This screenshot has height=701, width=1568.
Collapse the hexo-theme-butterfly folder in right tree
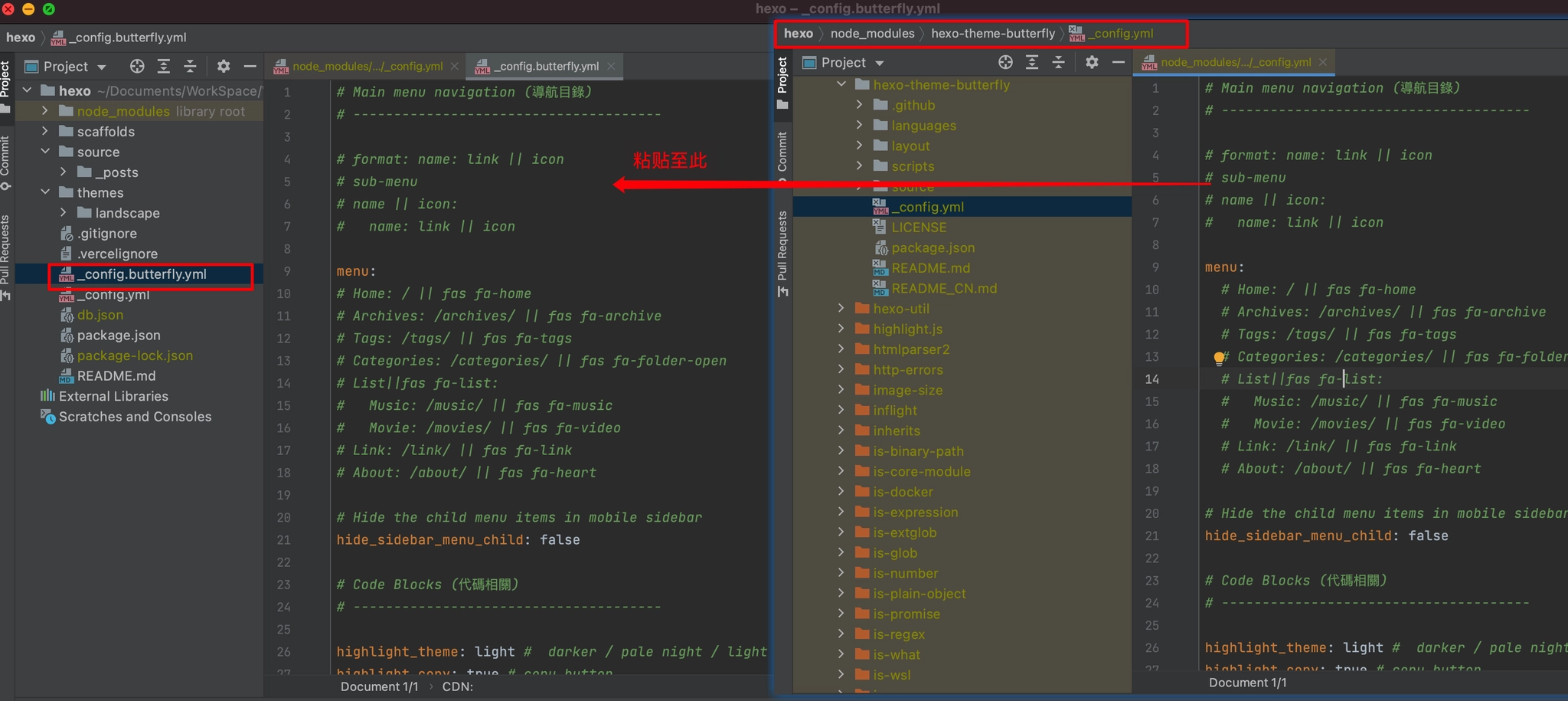(841, 84)
